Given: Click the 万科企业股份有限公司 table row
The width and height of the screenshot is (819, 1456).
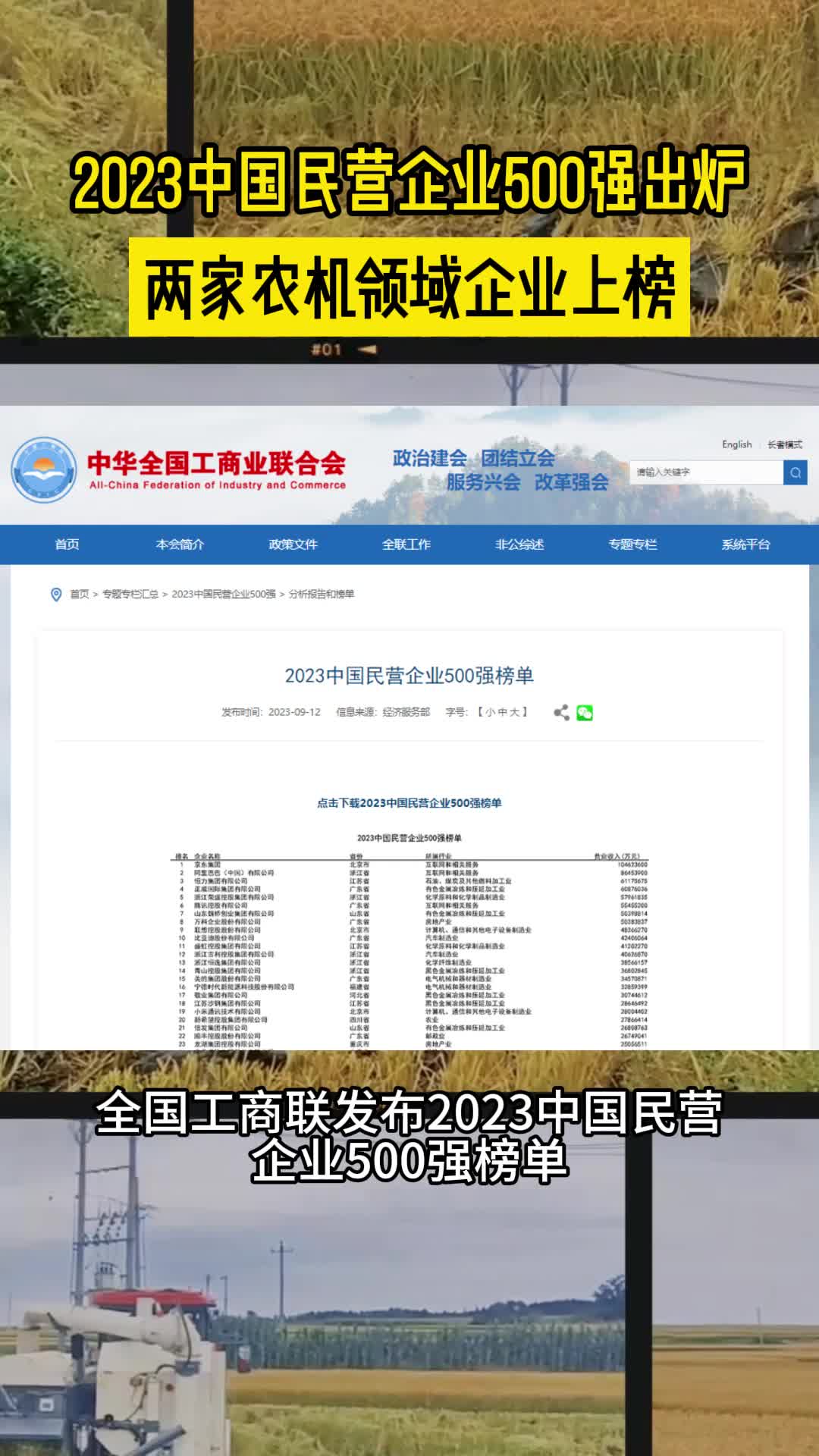Looking at the screenshot, I should tap(409, 922).
